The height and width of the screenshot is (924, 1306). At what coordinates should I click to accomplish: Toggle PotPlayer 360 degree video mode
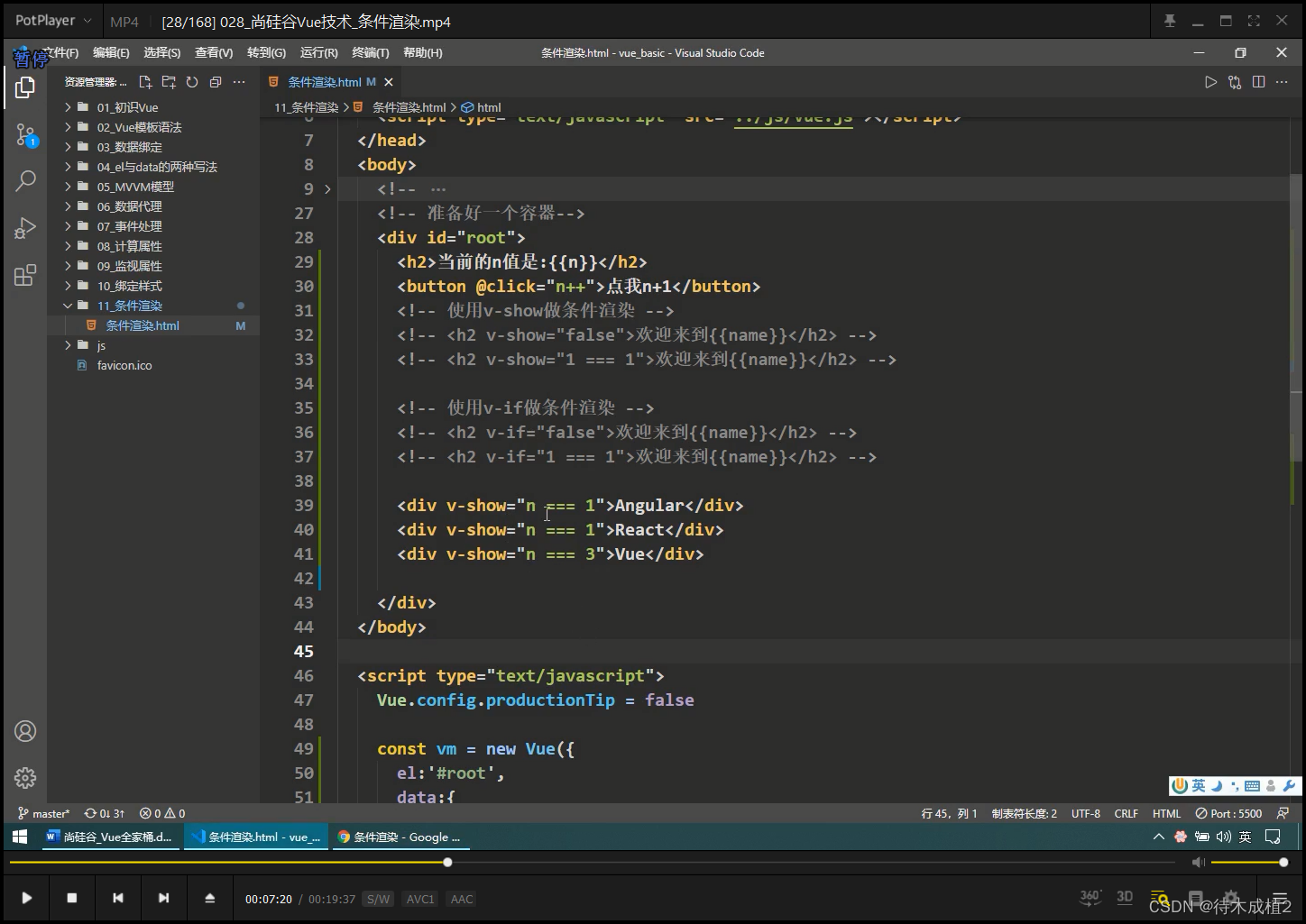tap(1090, 897)
